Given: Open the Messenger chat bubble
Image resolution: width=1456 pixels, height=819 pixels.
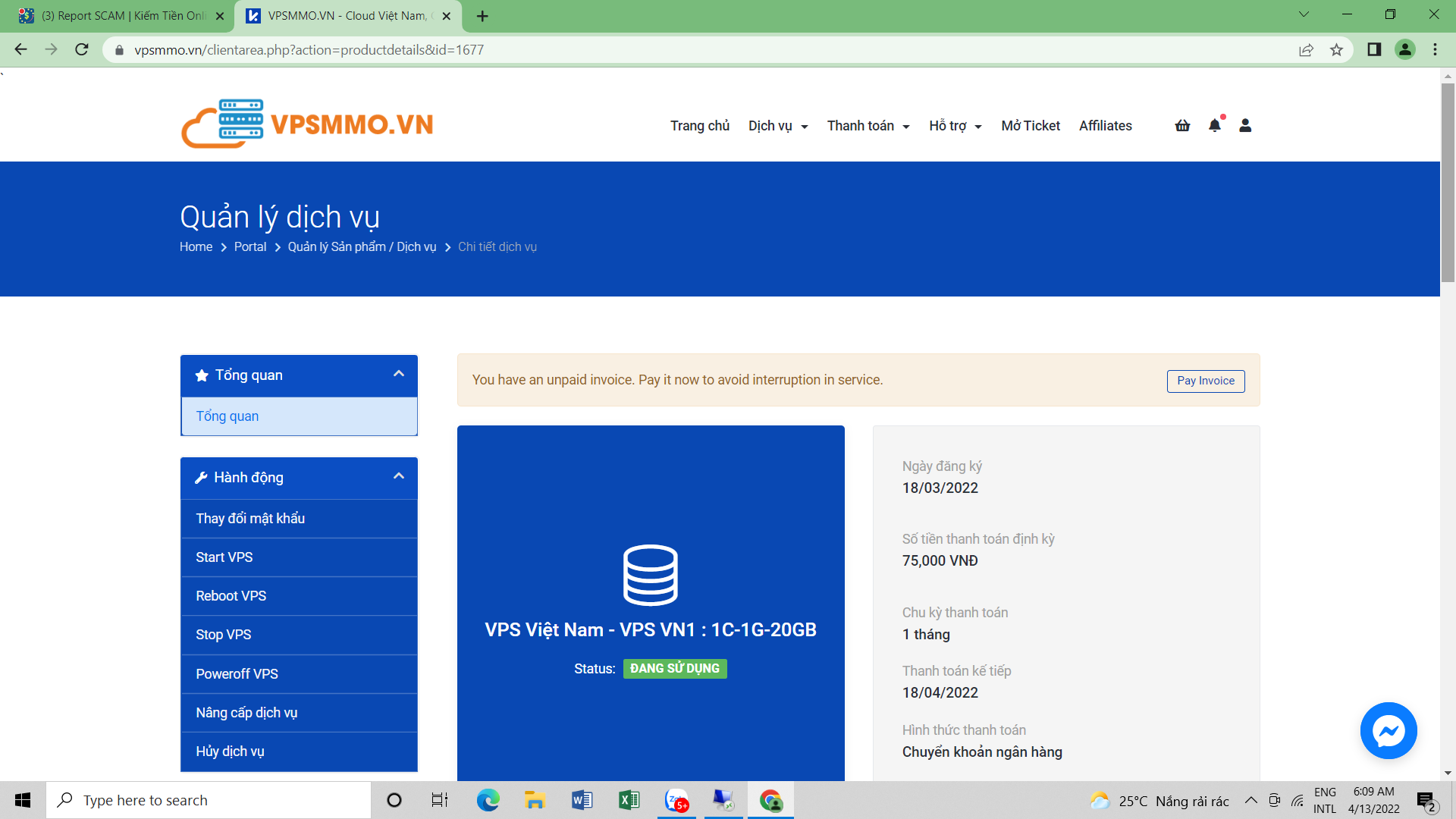Looking at the screenshot, I should (x=1389, y=731).
